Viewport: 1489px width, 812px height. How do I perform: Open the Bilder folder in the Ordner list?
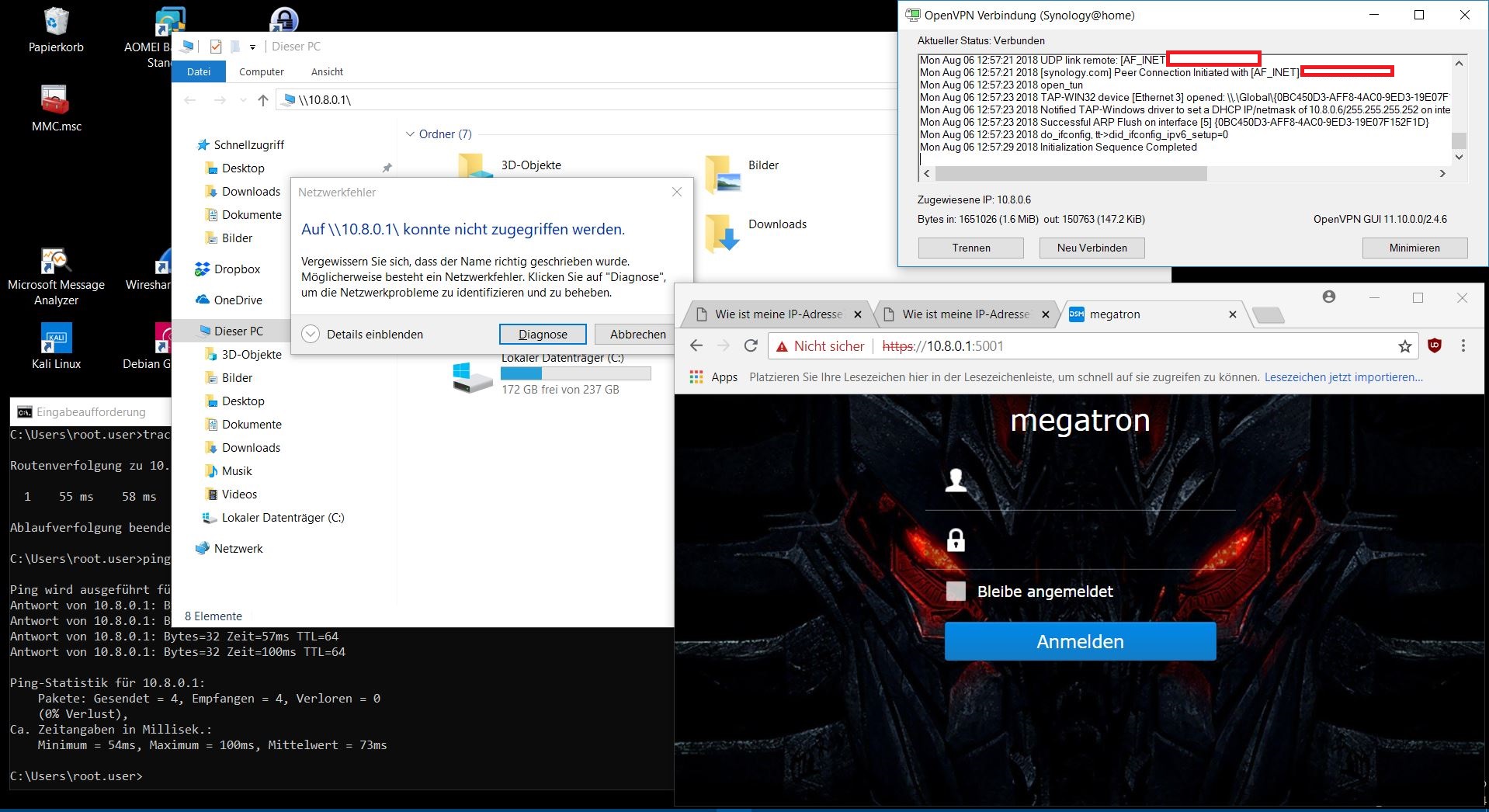coord(741,174)
